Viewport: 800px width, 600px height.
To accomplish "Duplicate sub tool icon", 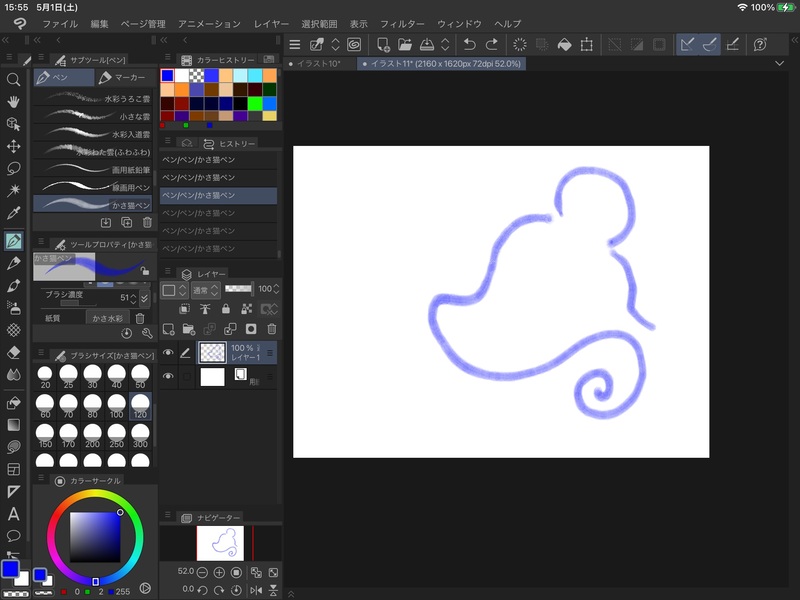I will 127,222.
